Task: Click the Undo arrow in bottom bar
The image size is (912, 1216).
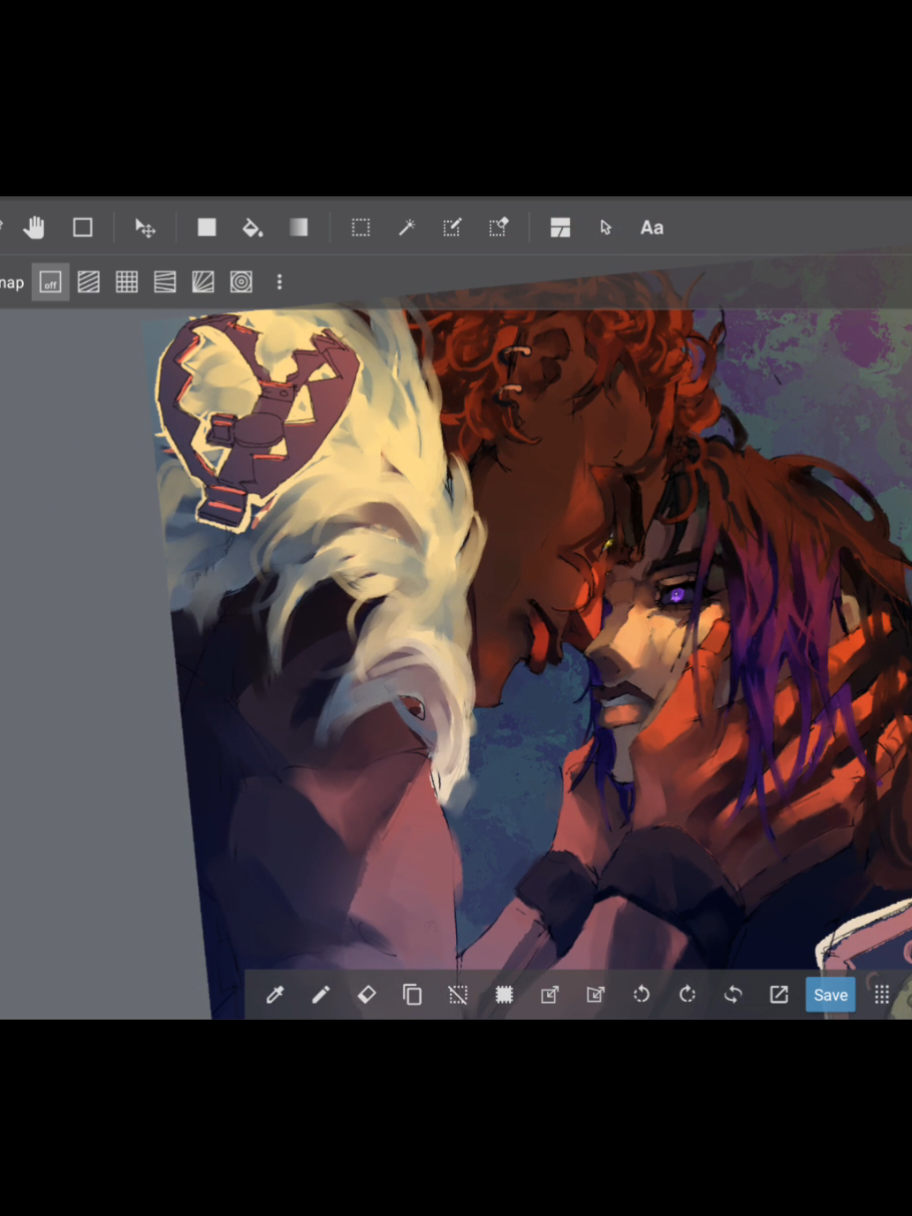Action: (x=641, y=995)
